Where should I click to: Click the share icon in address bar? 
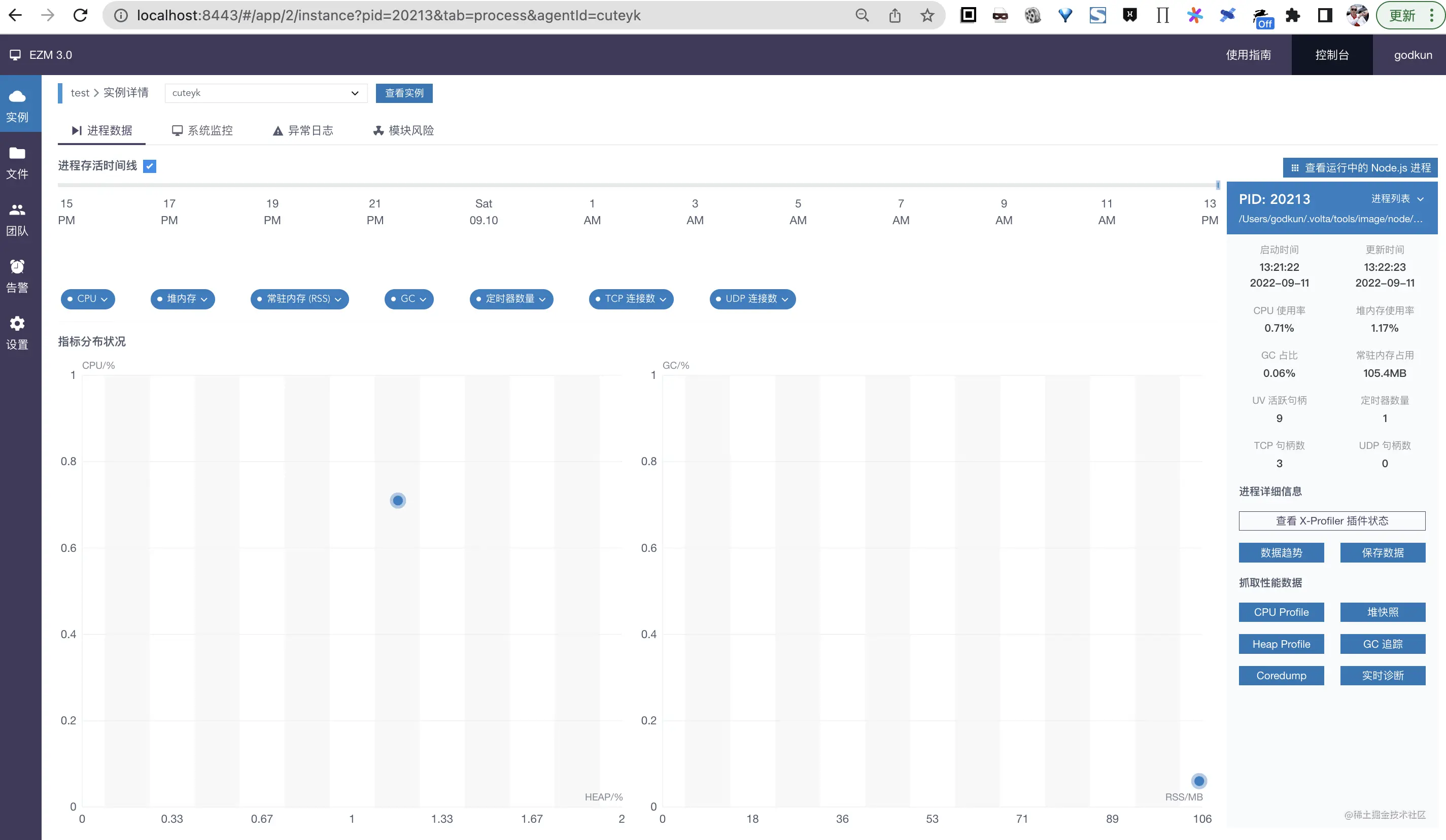coord(894,16)
